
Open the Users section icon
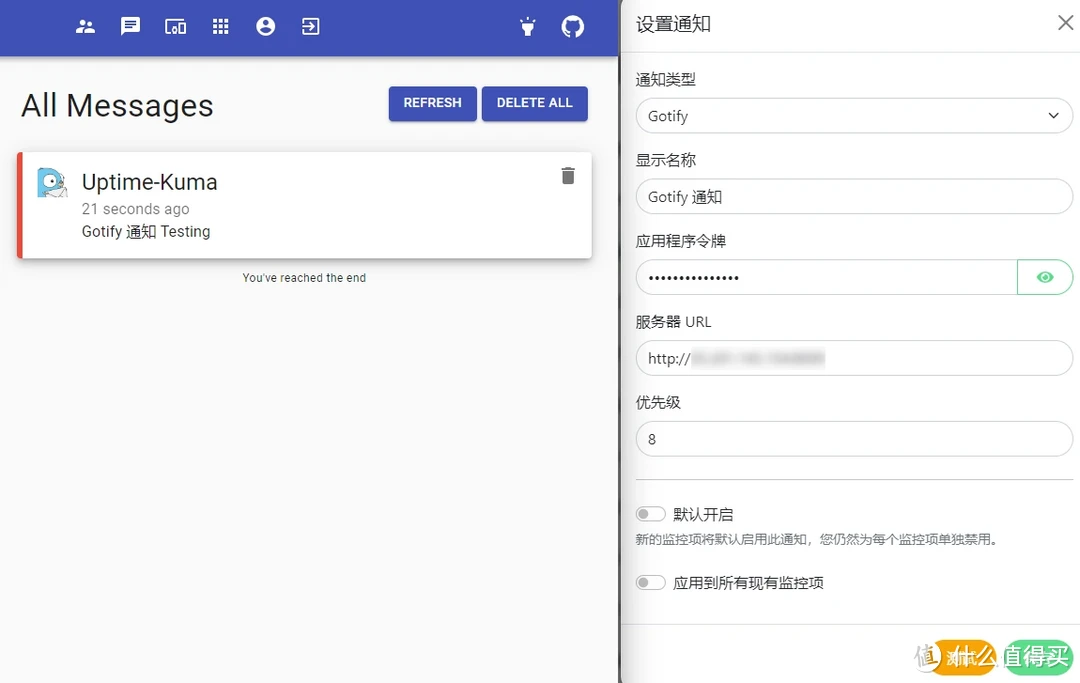pos(85,27)
